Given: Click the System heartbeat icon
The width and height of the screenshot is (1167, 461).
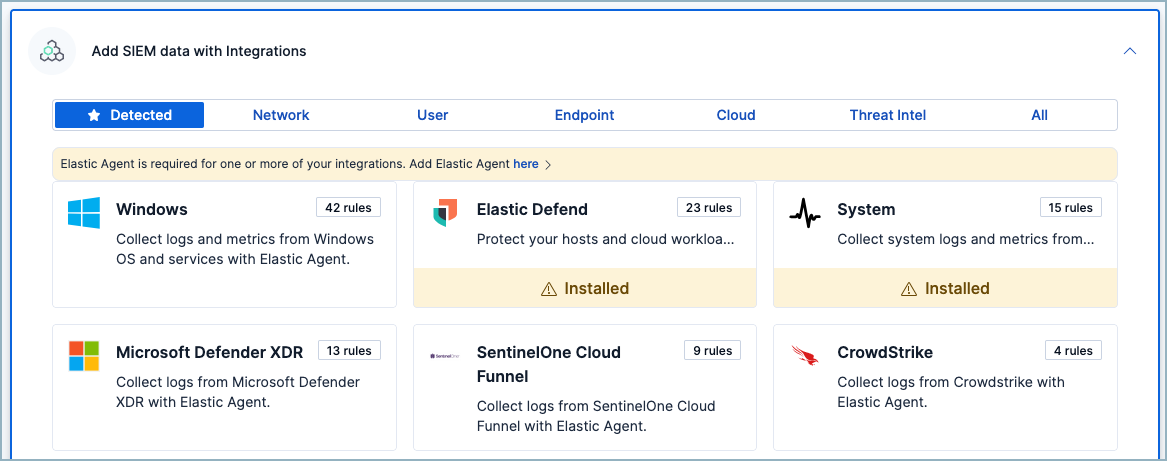Looking at the screenshot, I should click(805, 212).
